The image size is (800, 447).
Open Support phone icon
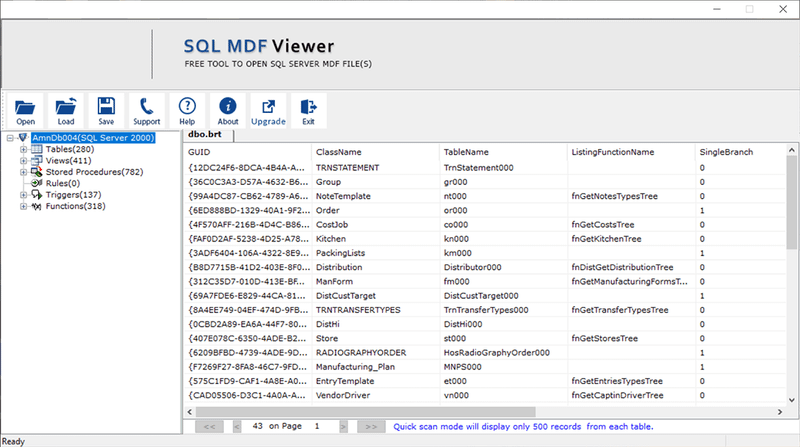146,111
